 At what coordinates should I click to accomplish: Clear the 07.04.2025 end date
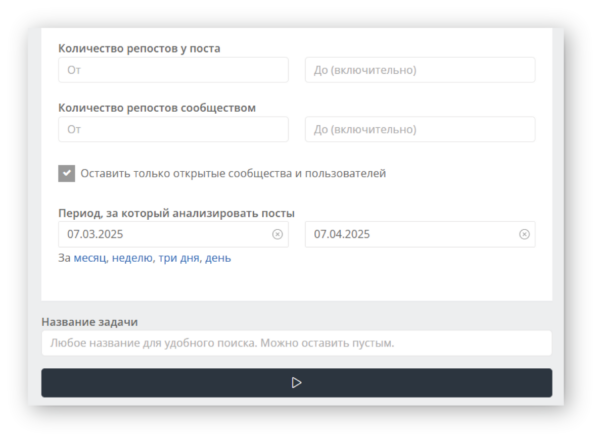tap(524, 234)
